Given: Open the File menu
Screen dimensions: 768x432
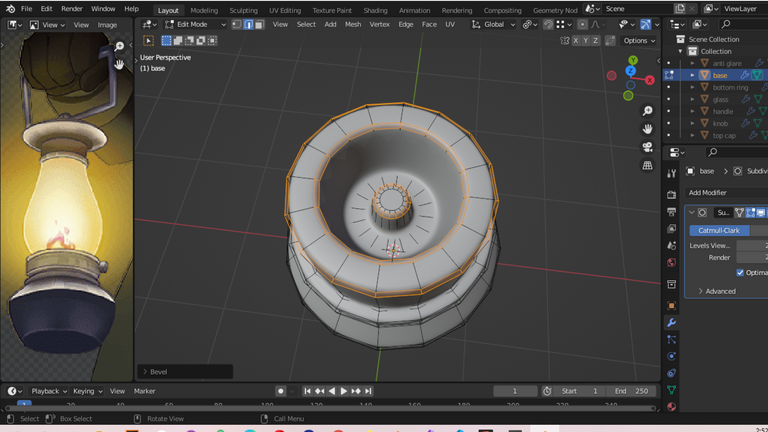Looking at the screenshot, I should (x=26, y=9).
